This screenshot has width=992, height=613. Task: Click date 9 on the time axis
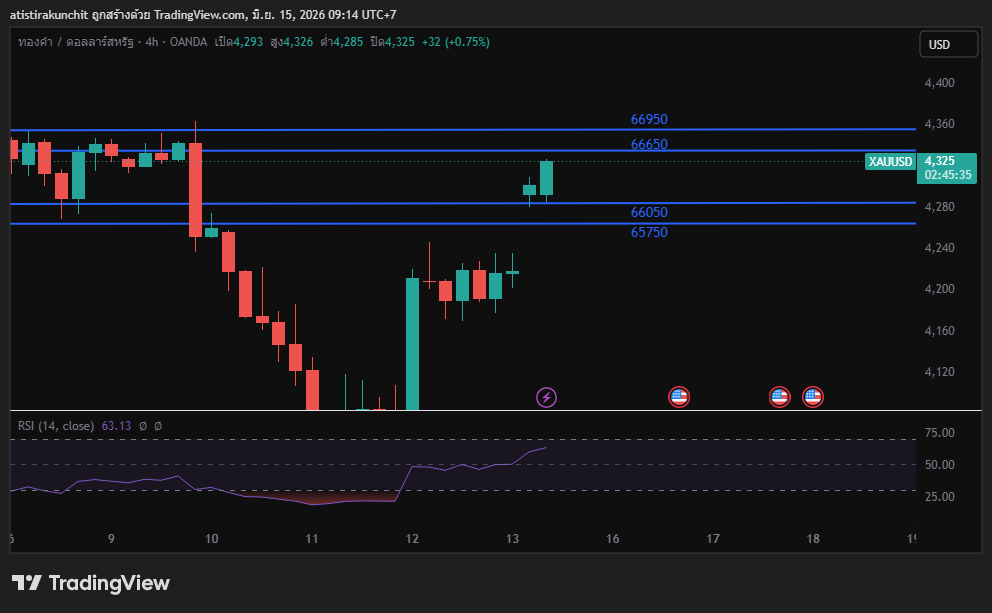[x=111, y=539]
